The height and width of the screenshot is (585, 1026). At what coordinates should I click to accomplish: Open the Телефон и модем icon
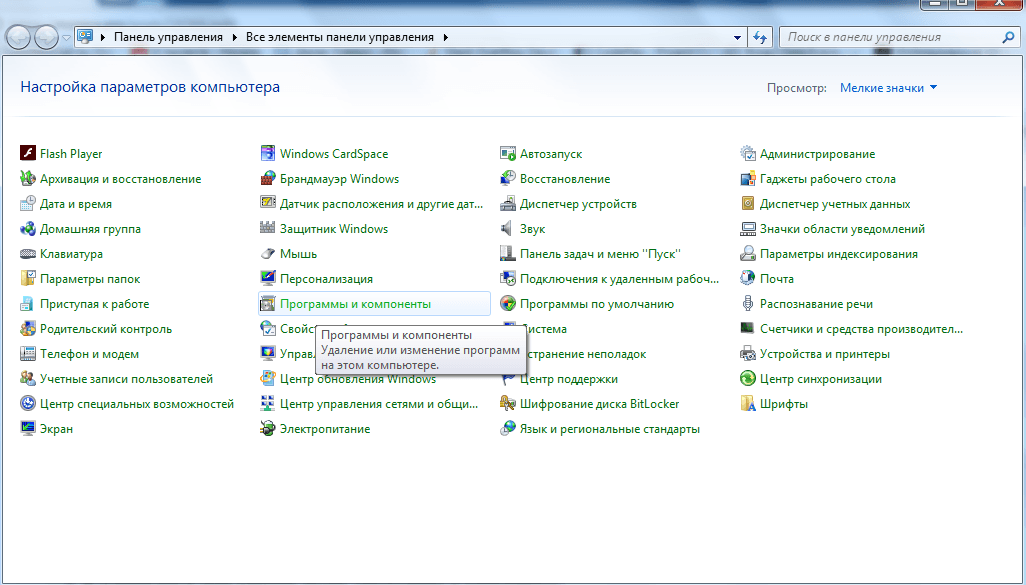(x=27, y=354)
